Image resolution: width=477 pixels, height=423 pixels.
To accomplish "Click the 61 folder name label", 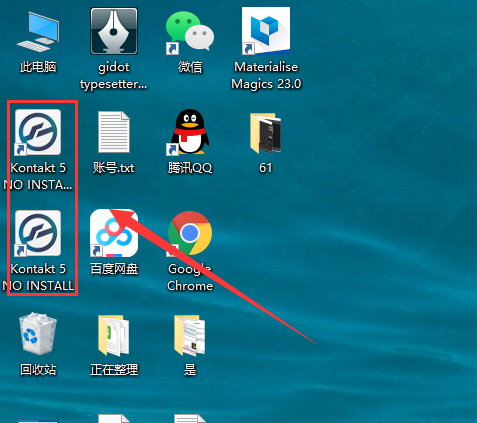I will click(266, 168).
